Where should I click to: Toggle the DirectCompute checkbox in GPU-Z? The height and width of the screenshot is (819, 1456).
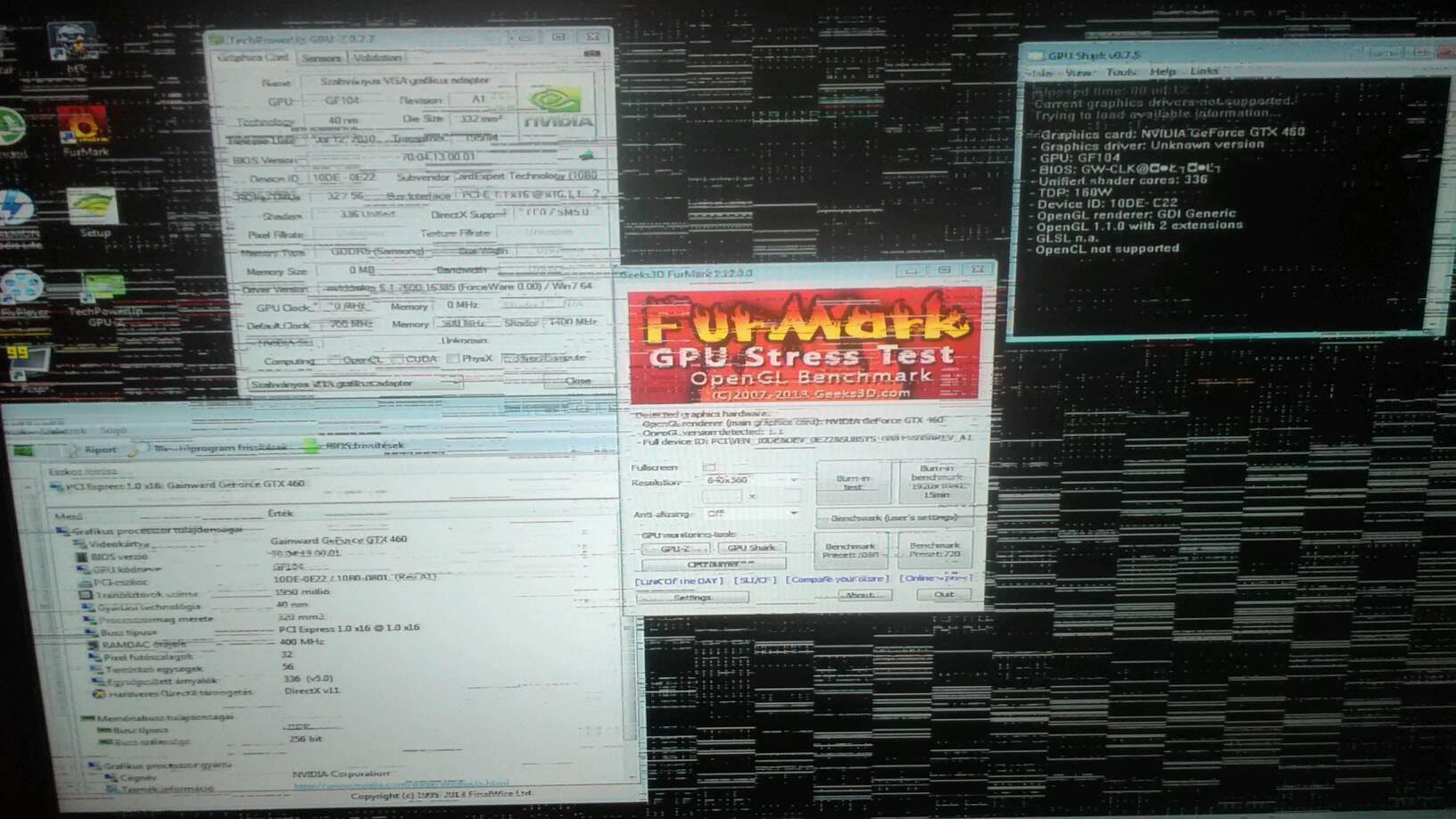[x=509, y=358]
